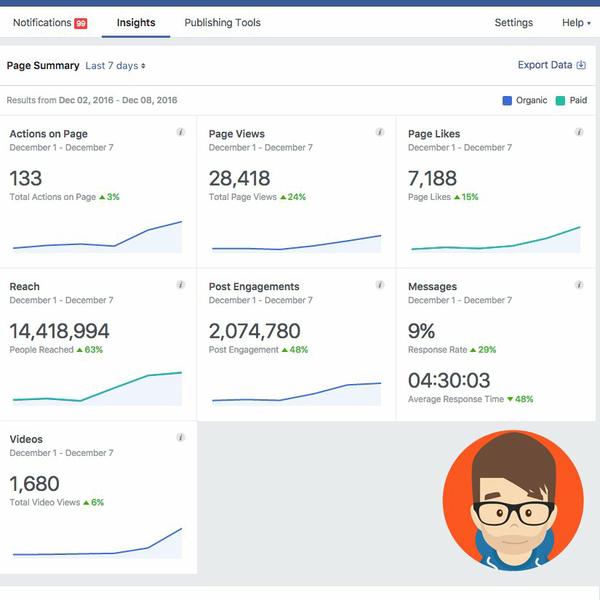Screen dimensions: 600x600
Task: Open the Messages card title
Action: 432,287
